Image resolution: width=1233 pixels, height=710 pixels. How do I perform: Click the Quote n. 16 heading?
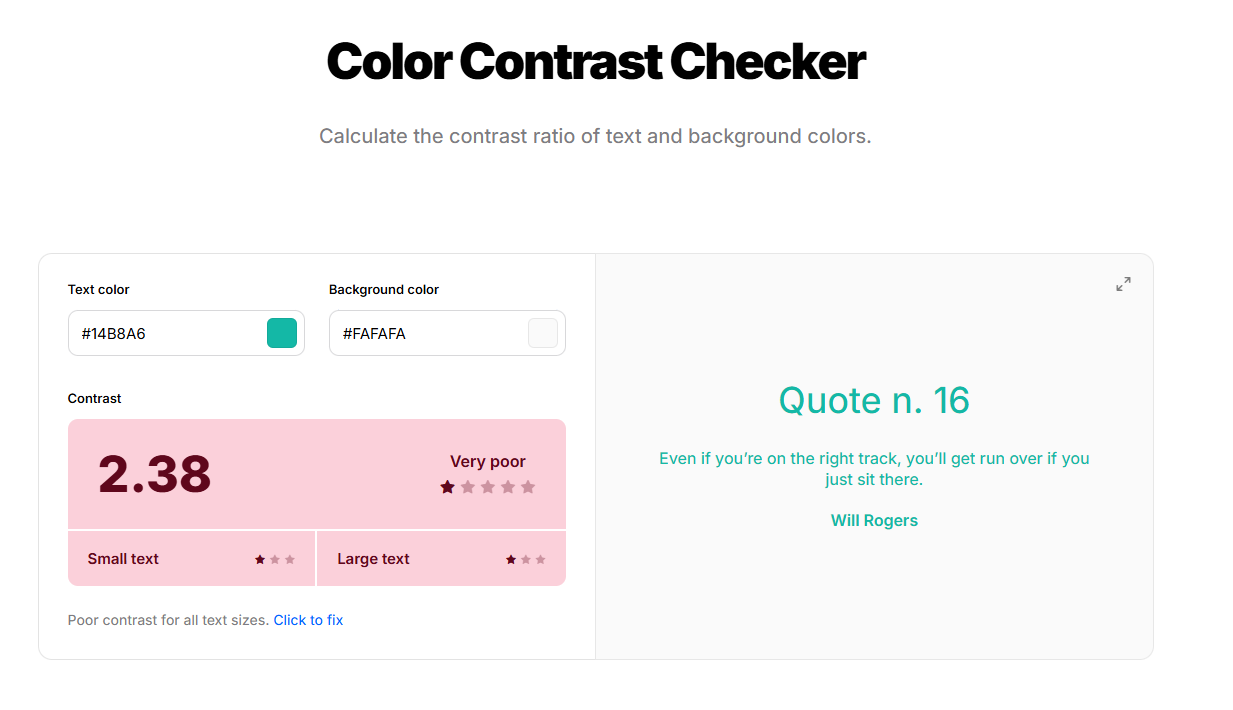pos(874,400)
